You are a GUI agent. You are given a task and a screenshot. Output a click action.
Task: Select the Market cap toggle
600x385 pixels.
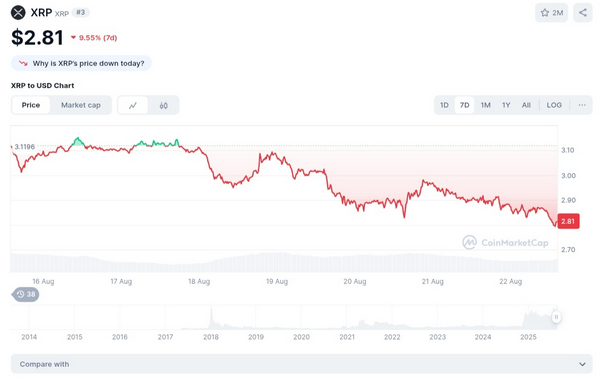(x=81, y=105)
